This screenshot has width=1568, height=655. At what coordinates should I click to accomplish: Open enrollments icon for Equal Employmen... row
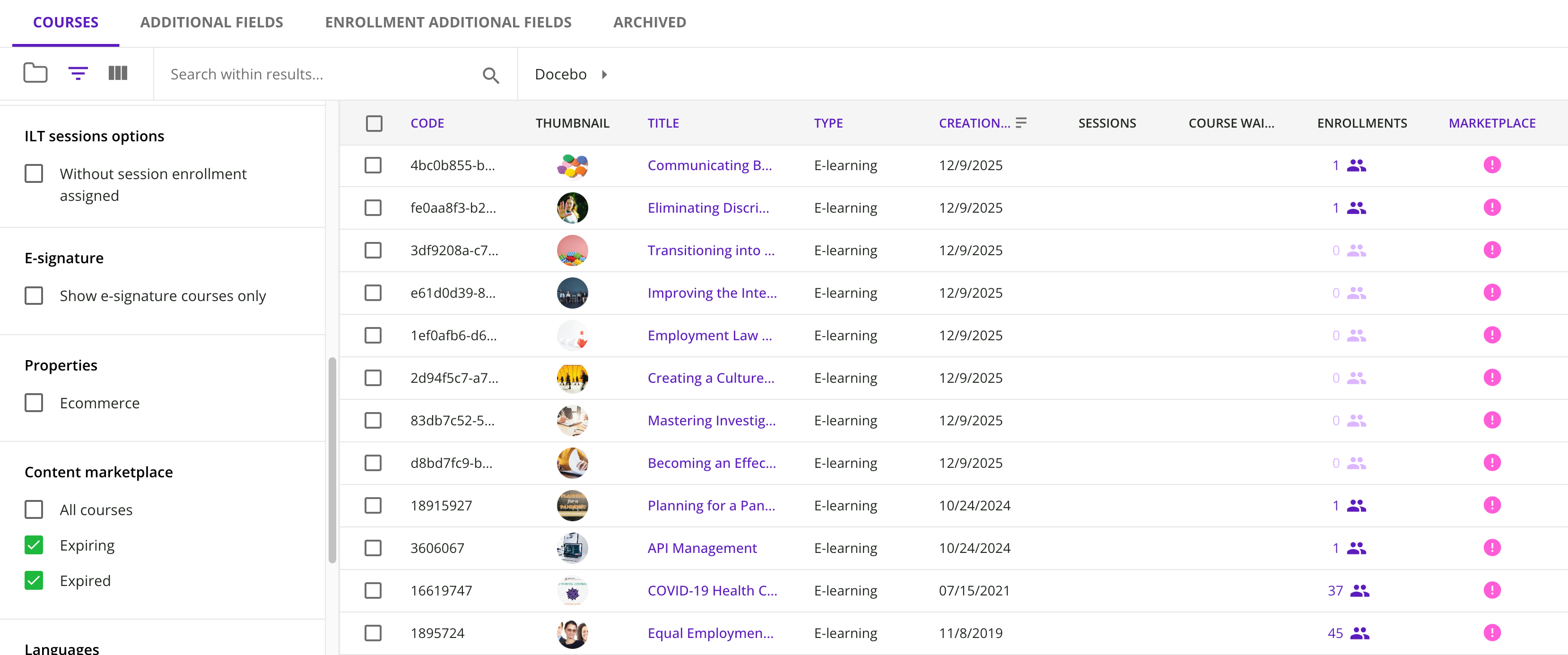1360,633
